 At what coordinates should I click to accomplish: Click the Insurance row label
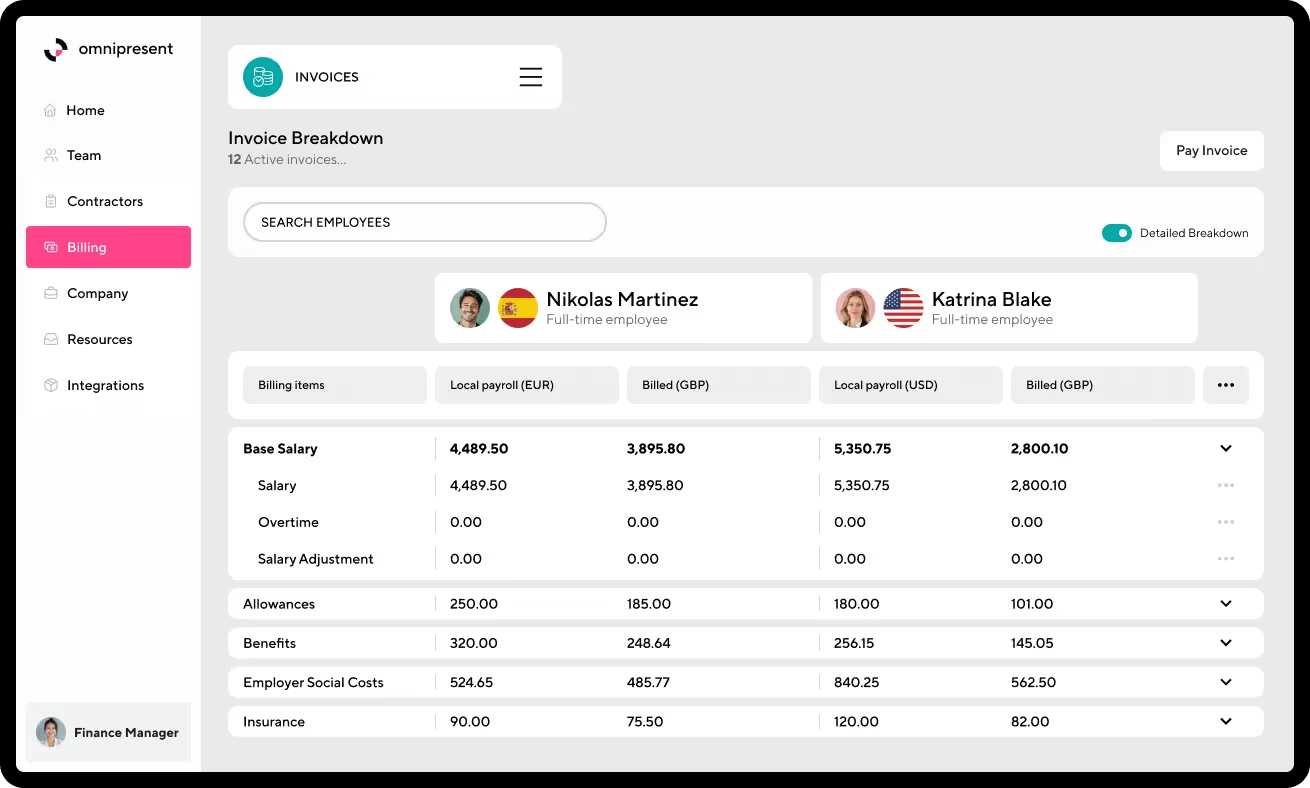tap(274, 721)
